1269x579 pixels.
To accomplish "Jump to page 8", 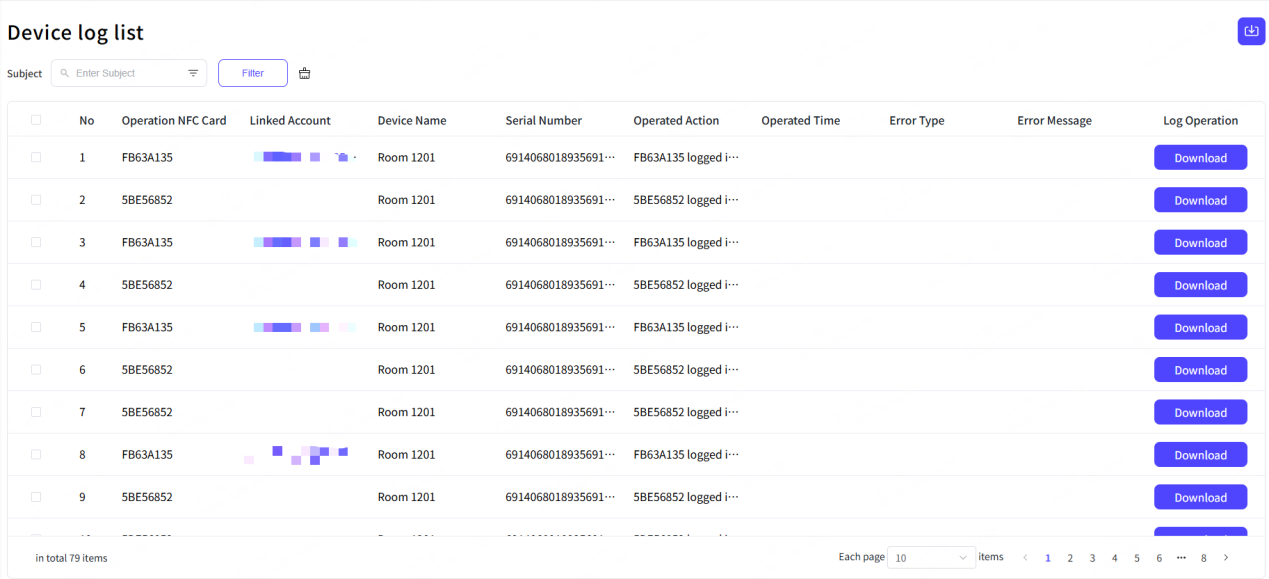I will click(x=1204, y=558).
